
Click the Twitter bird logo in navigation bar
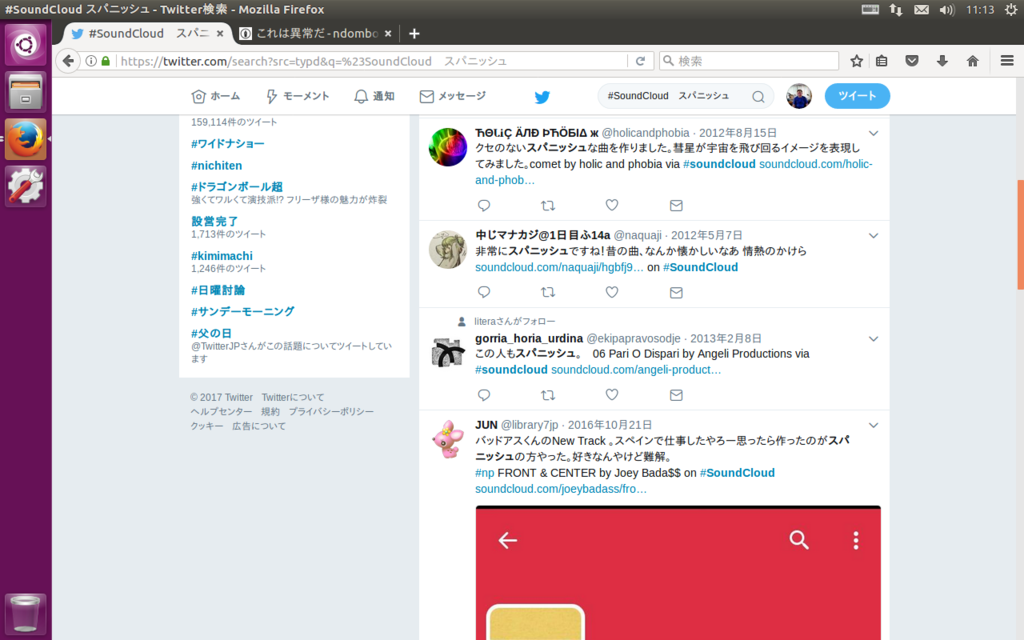[542, 97]
